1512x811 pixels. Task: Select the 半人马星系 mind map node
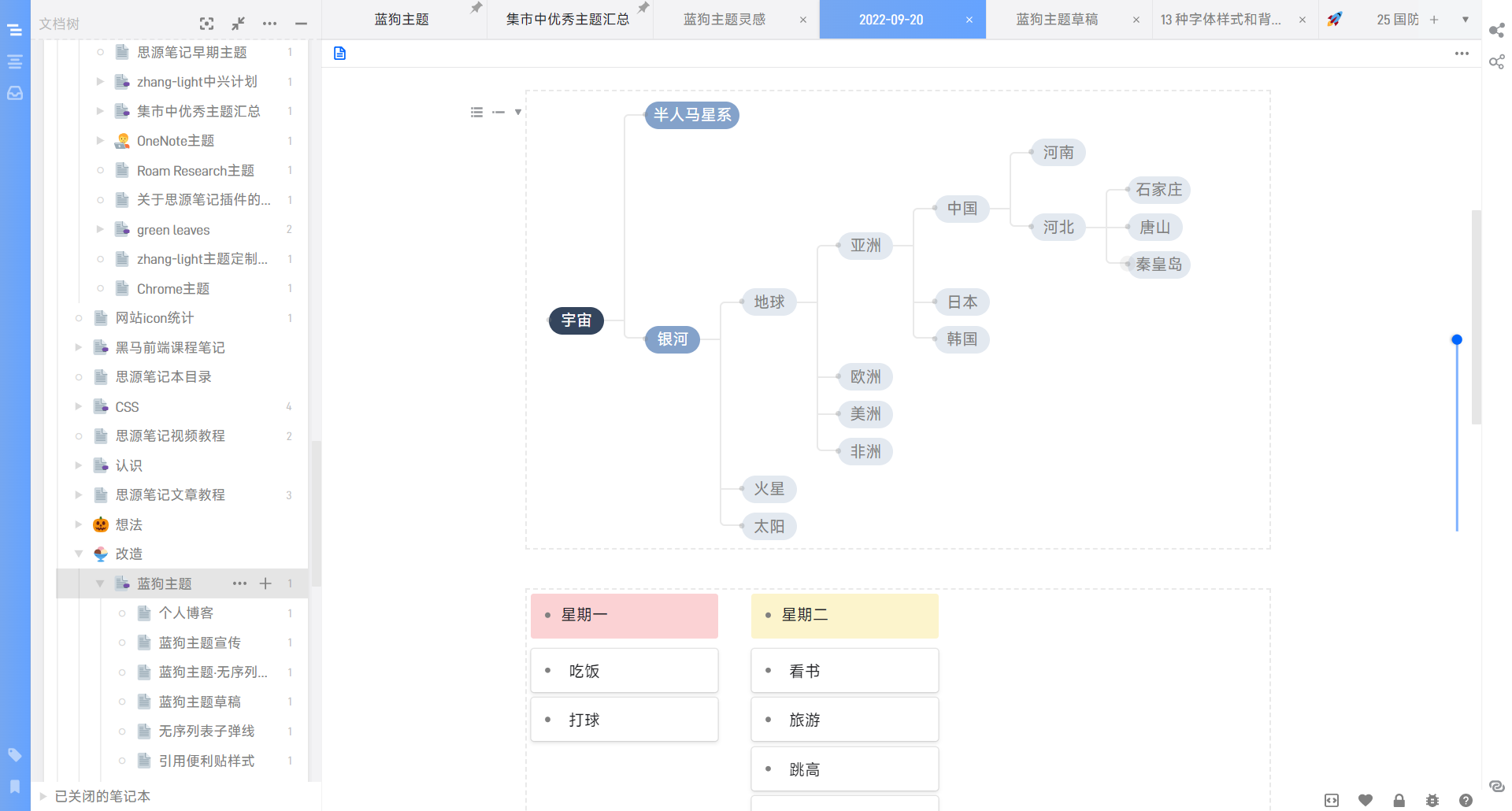[692, 115]
